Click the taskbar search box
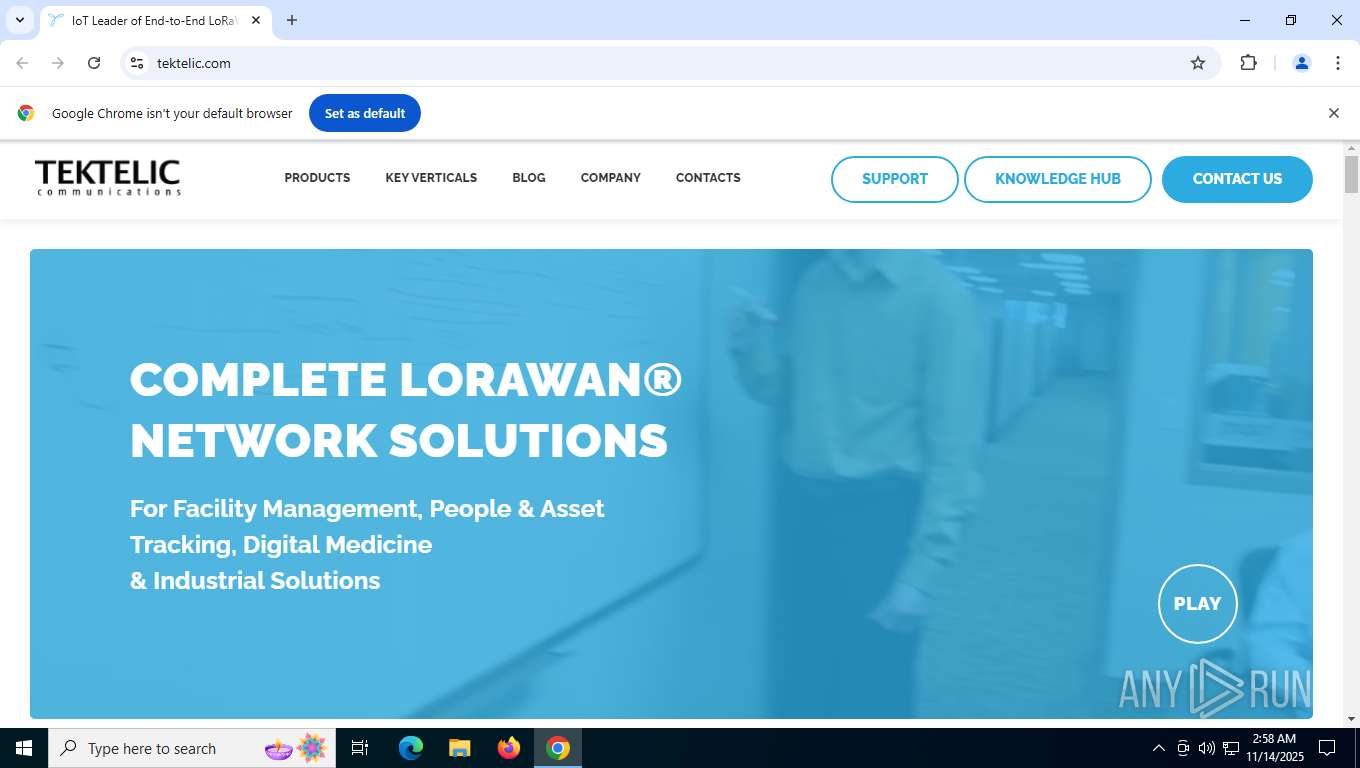 [x=193, y=748]
